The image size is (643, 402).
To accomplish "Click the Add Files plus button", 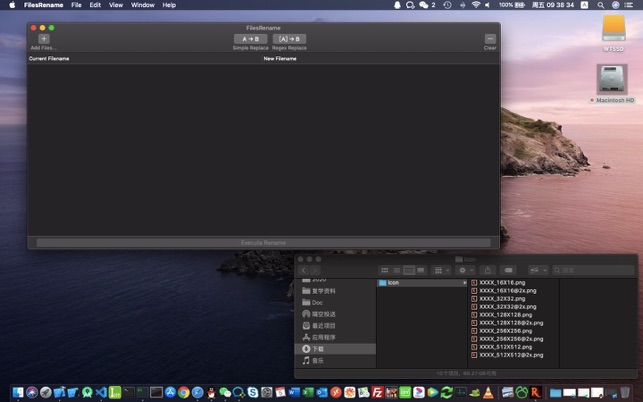I will (43, 39).
